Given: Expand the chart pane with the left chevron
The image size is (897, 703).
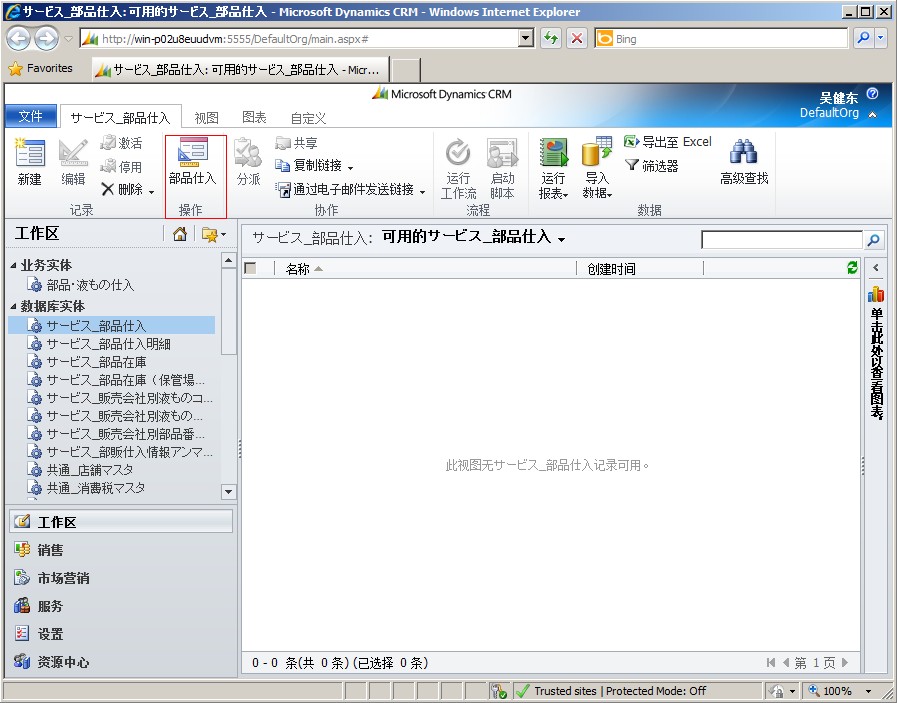Looking at the screenshot, I should tap(876, 267).
